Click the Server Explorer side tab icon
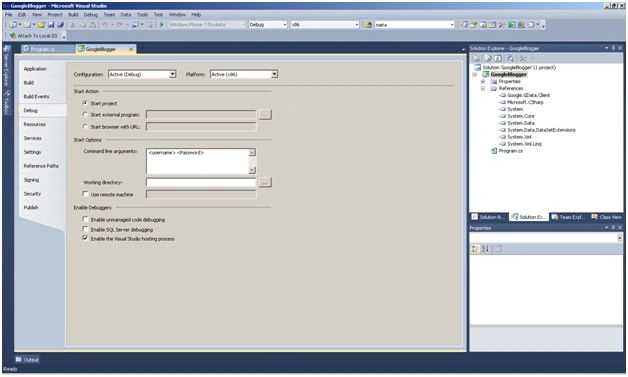Screen dimensions: 628x377 [x=6, y=48]
